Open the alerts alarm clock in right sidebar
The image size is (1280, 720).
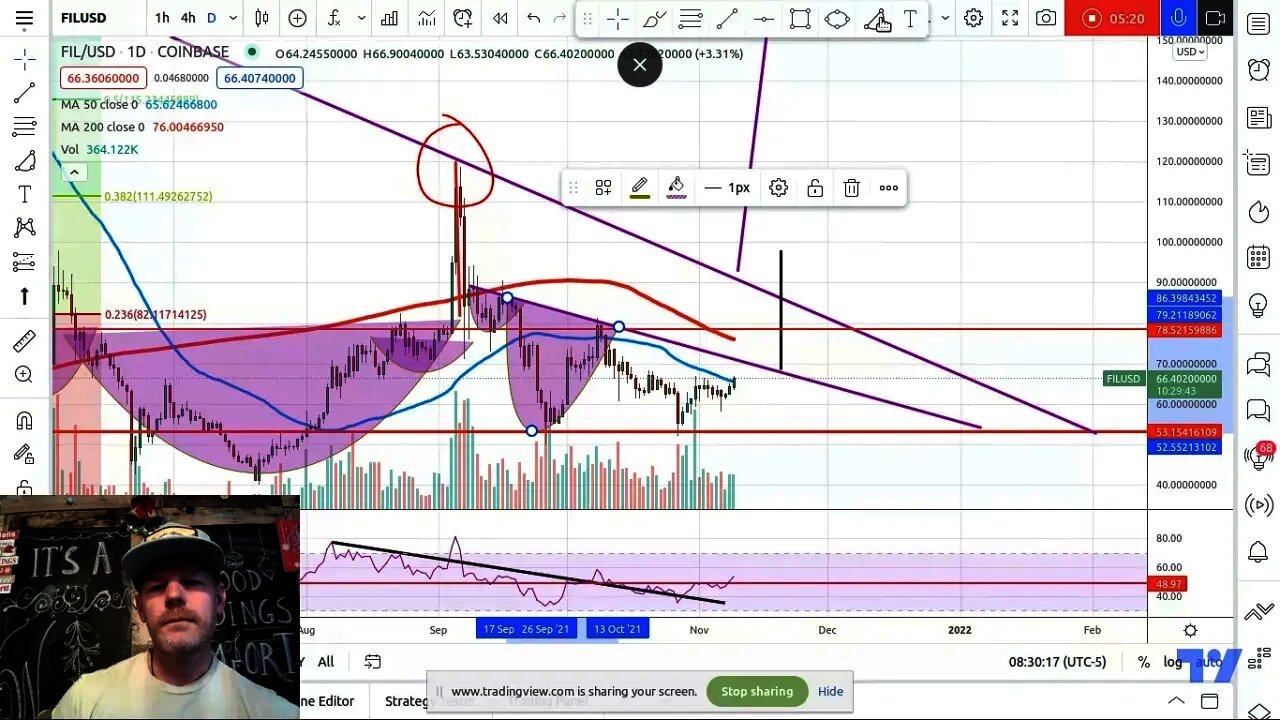pyautogui.click(x=1259, y=69)
